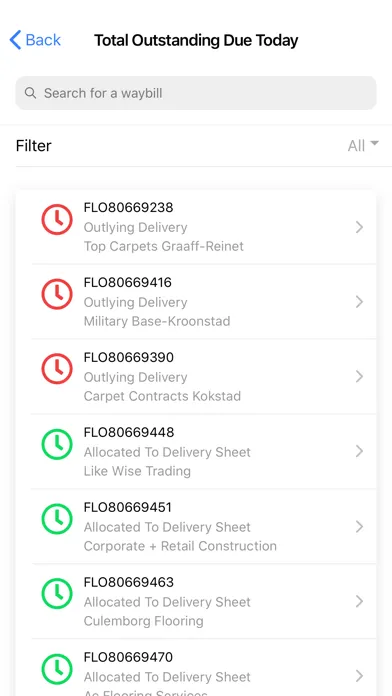
Task: Click the green clock icon for FLO80669451
Action: tap(57, 519)
